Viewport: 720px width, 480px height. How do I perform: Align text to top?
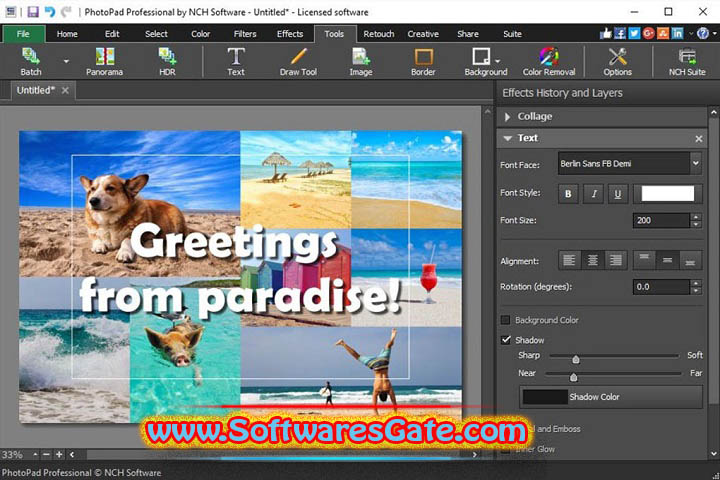644,260
